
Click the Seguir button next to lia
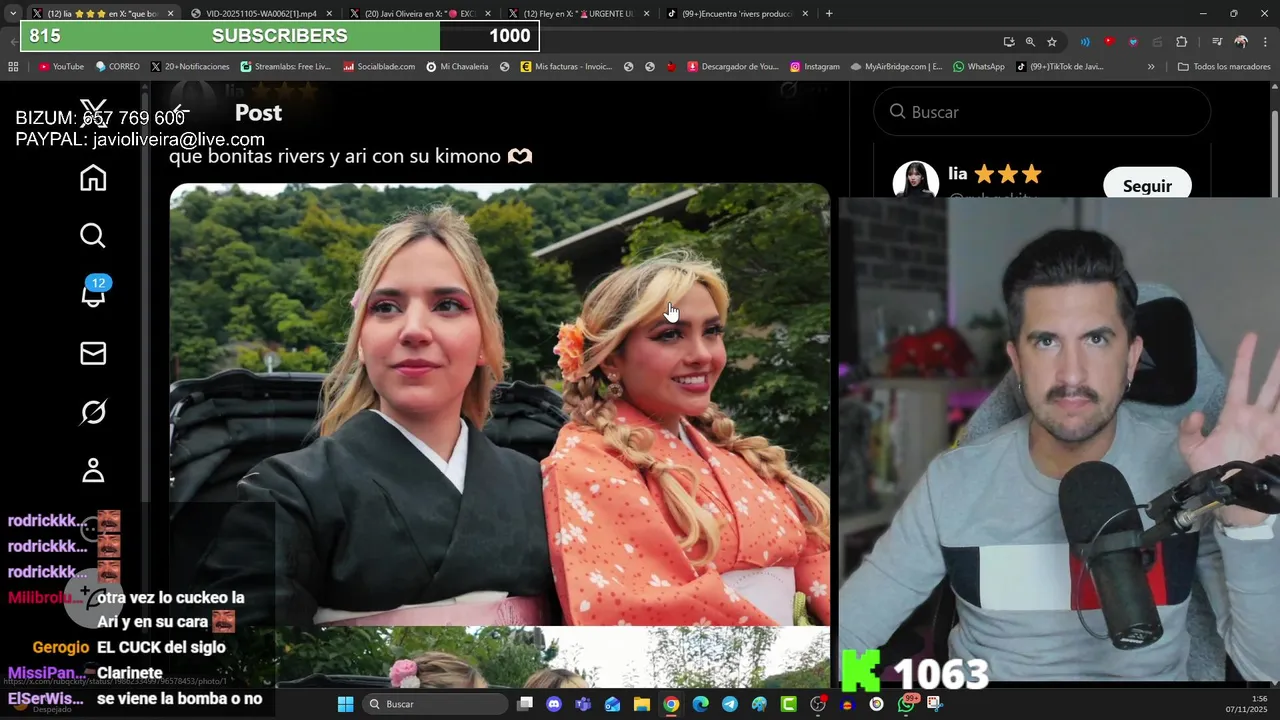click(1147, 186)
